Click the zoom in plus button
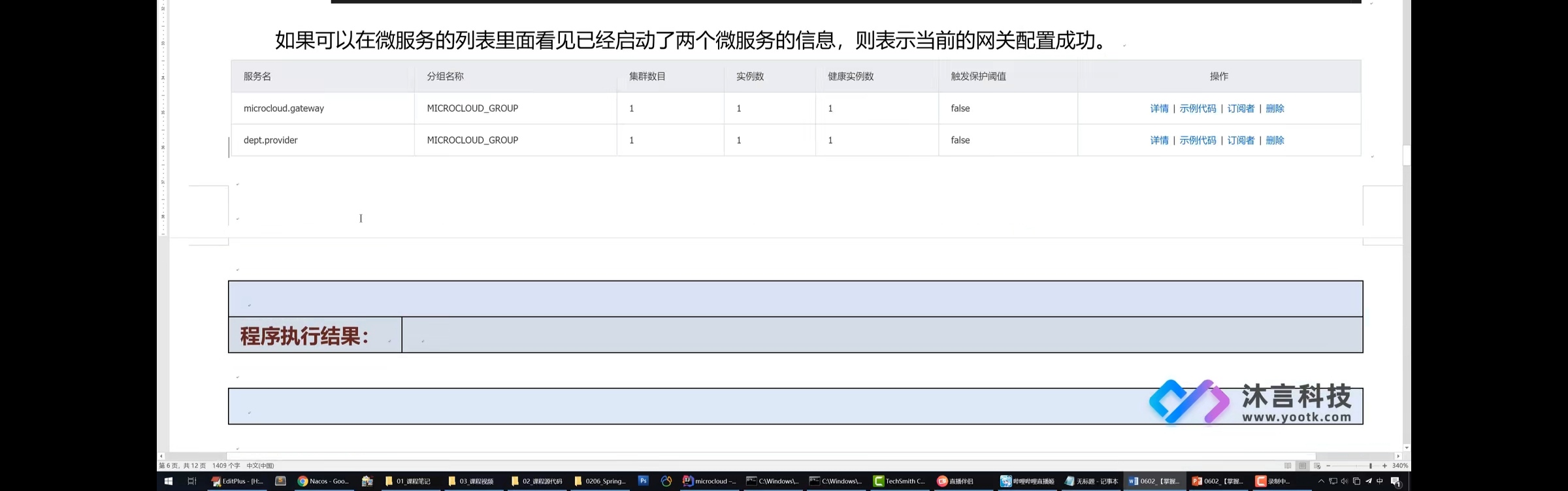 [x=1384, y=466]
